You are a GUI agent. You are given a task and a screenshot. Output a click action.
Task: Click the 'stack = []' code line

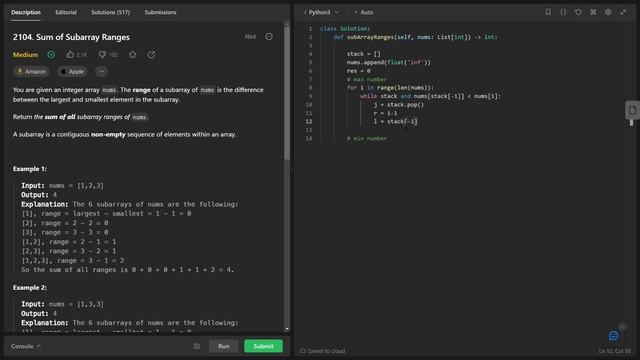(x=363, y=54)
